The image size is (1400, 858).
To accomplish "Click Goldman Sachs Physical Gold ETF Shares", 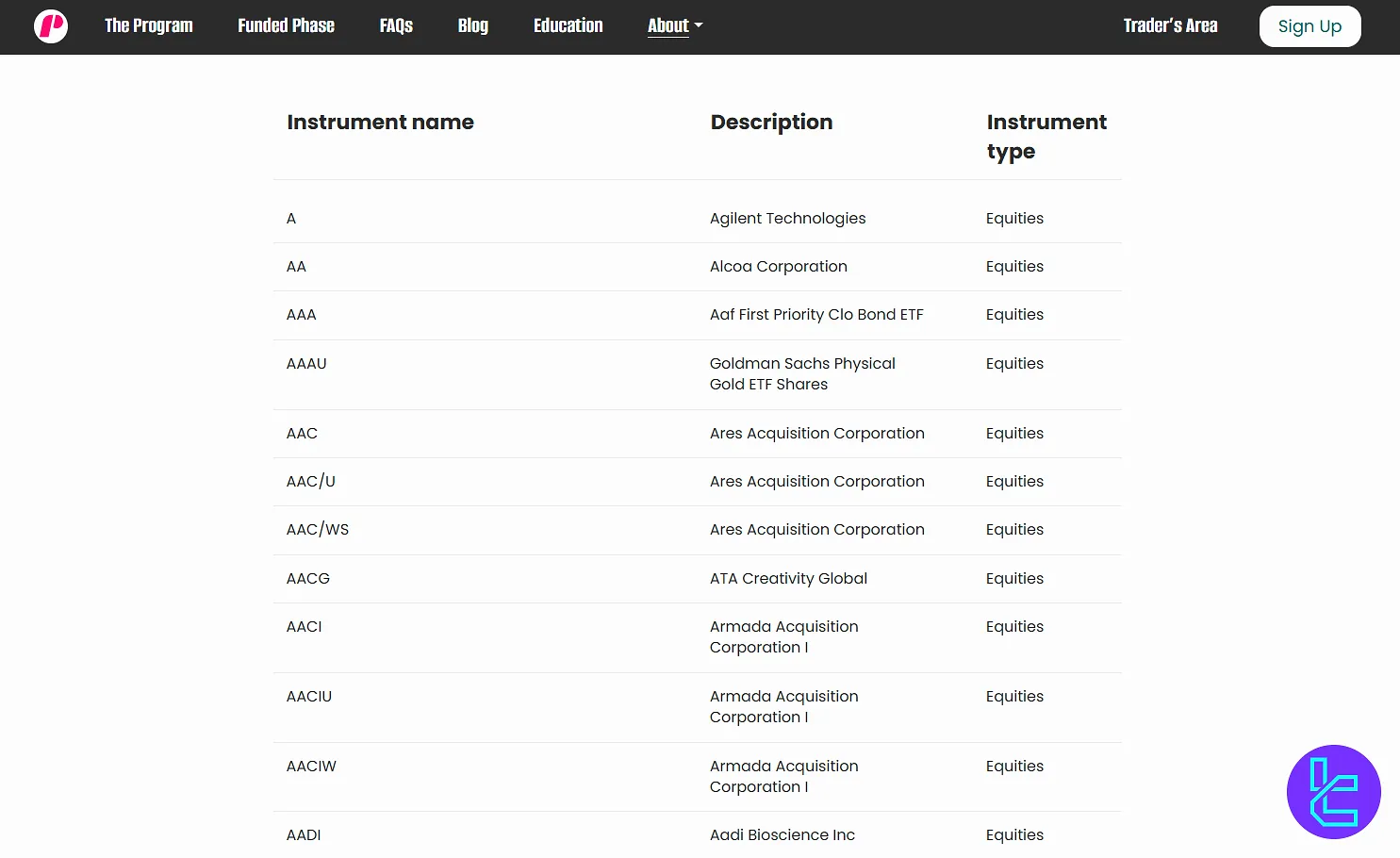I will (802, 374).
